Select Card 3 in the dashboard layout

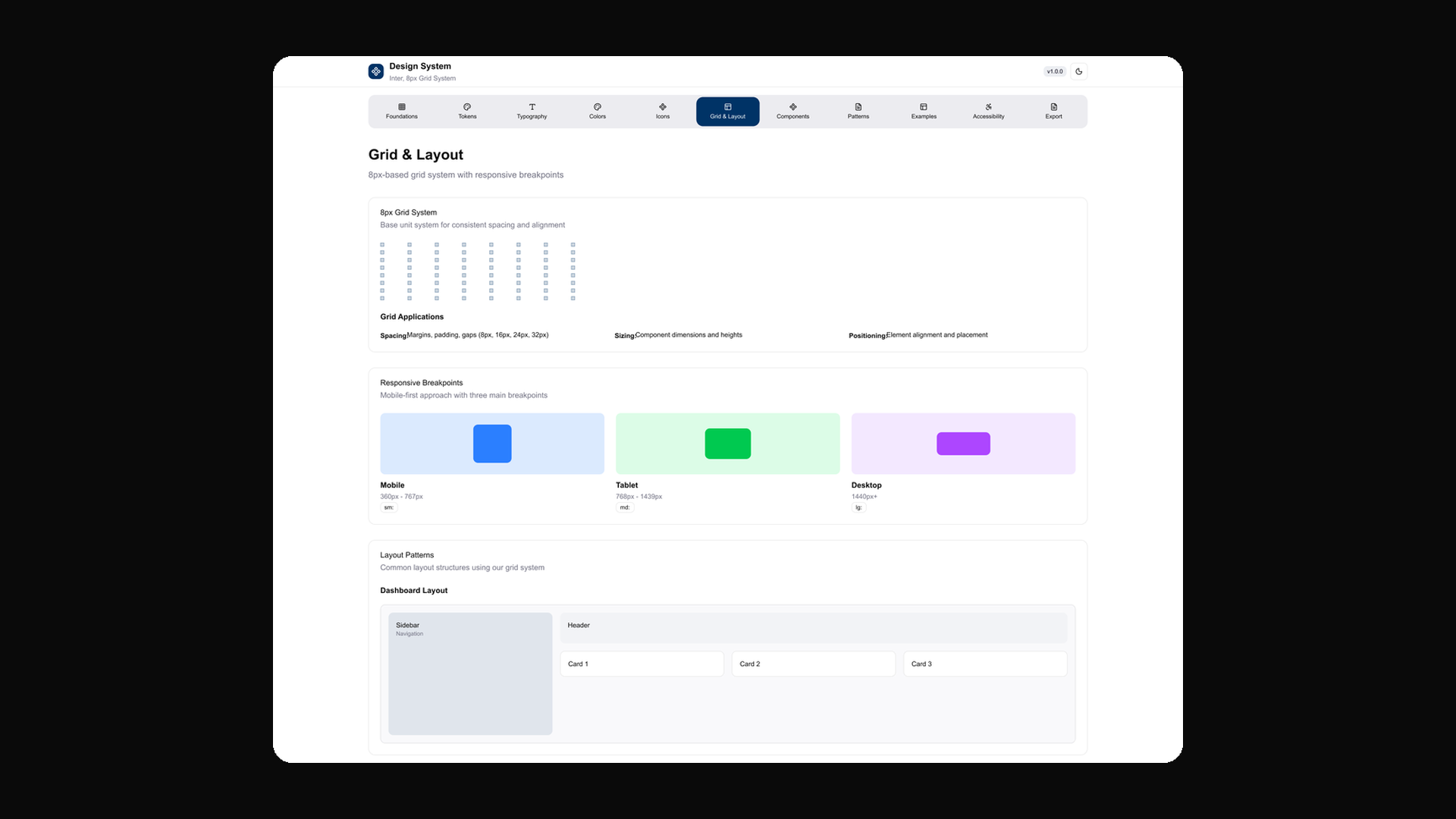[985, 664]
